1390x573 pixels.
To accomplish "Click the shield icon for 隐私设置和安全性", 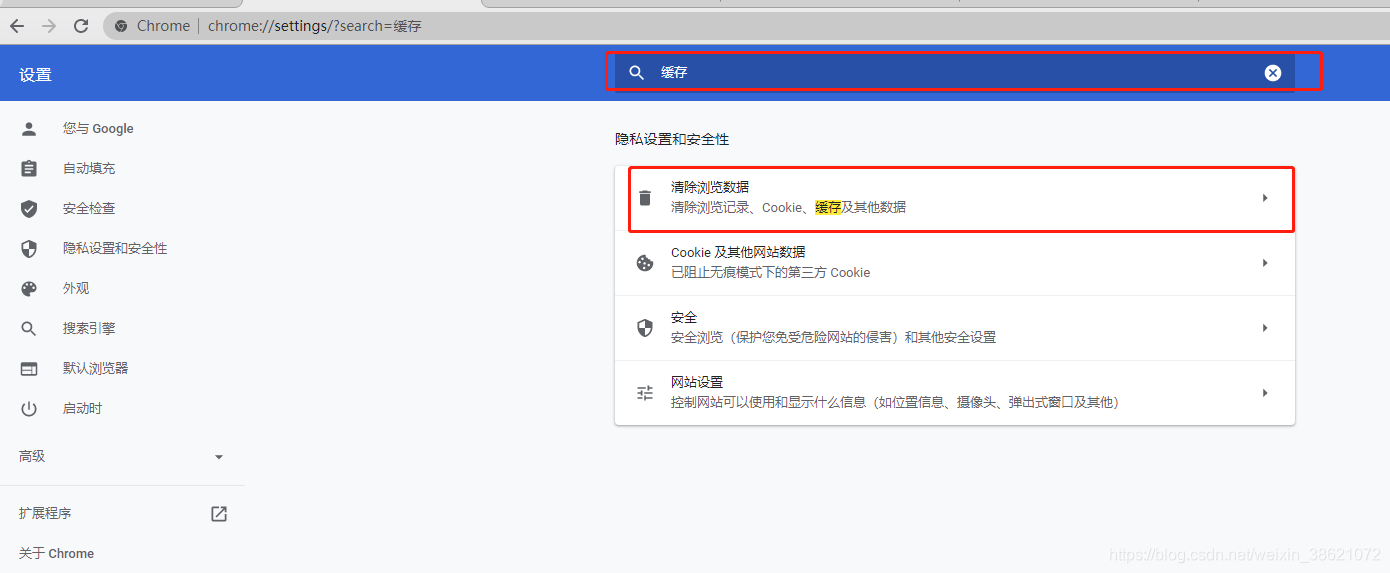I will [x=29, y=248].
